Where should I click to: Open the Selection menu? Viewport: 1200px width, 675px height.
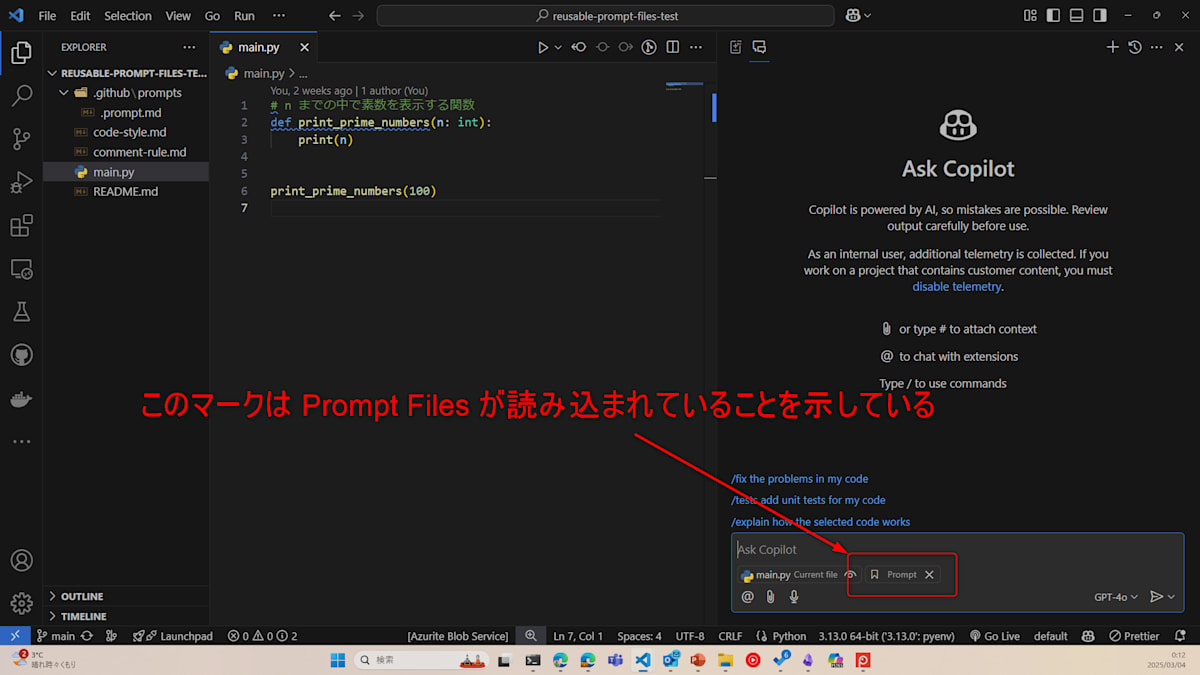[x=128, y=16]
